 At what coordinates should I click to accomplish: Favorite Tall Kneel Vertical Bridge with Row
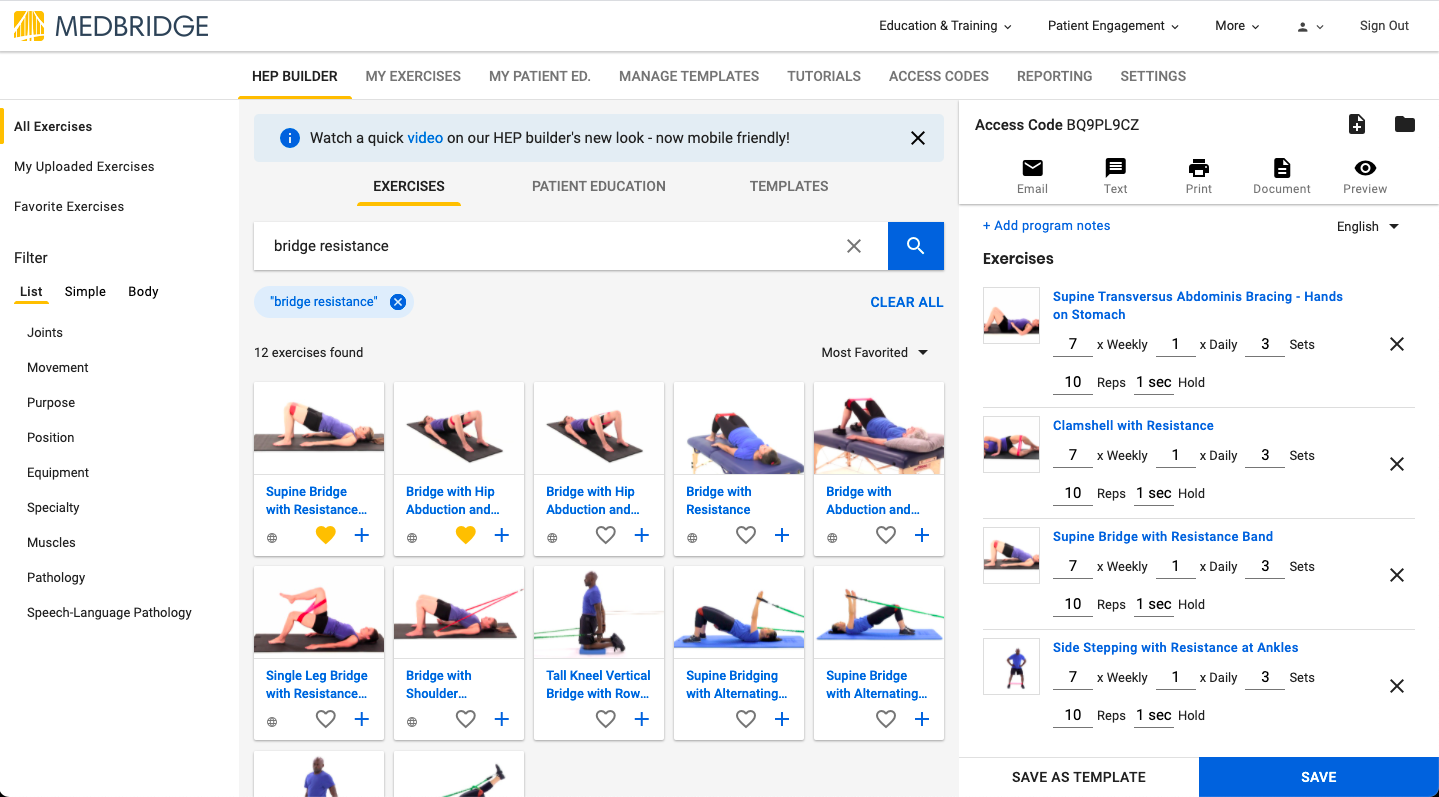point(605,719)
